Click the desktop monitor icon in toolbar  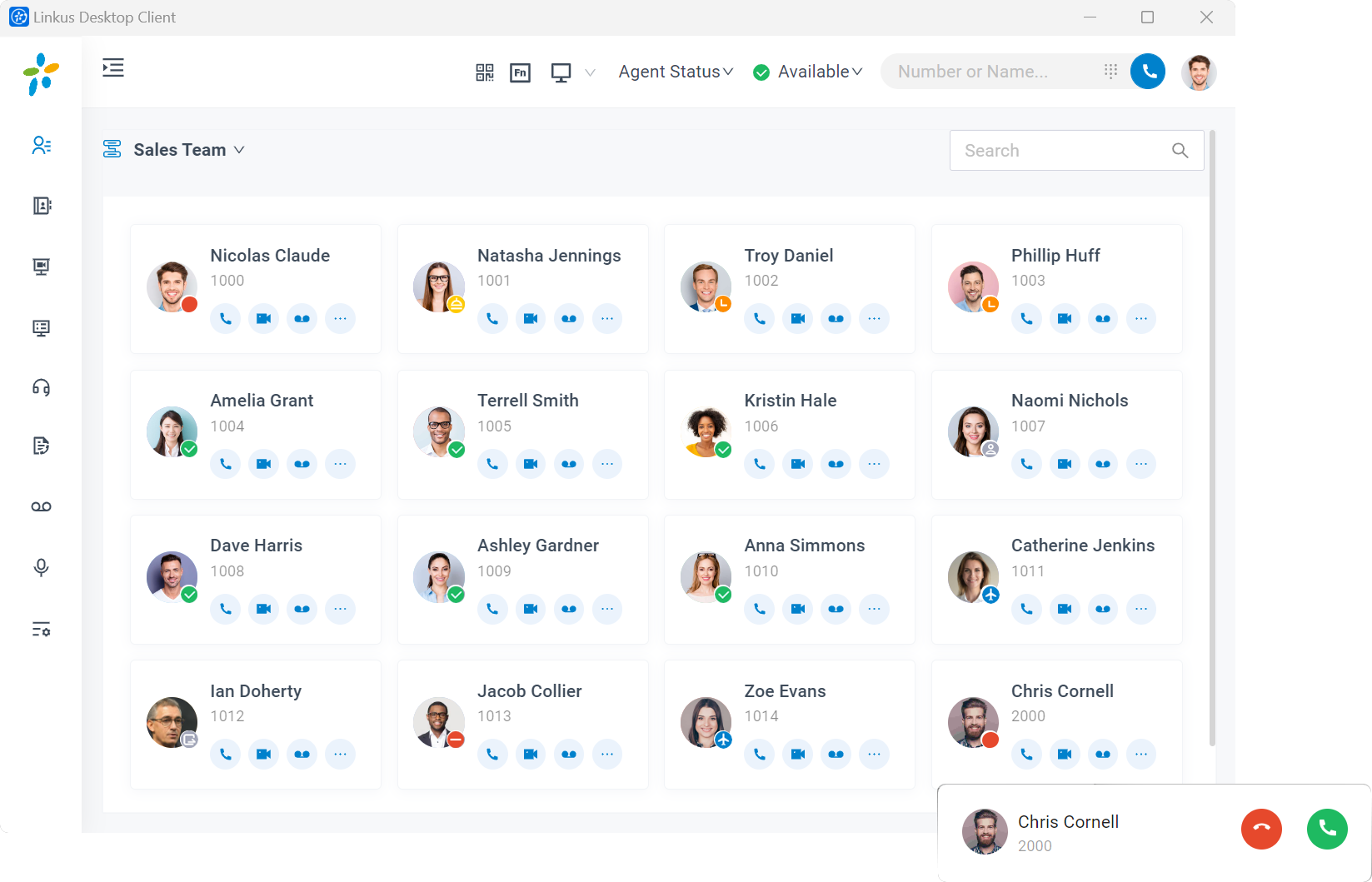[x=561, y=72]
